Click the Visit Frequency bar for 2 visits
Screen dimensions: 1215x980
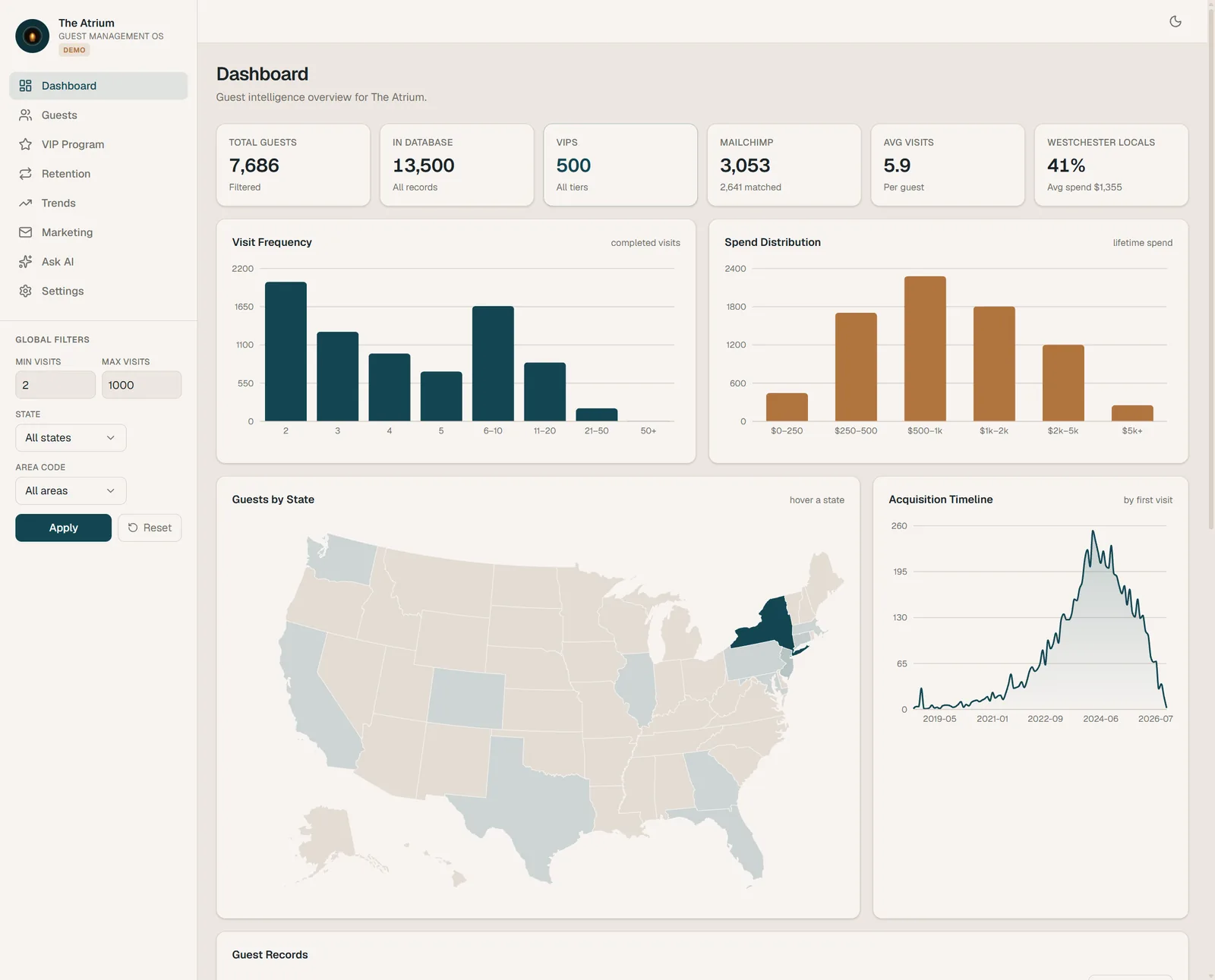click(286, 351)
